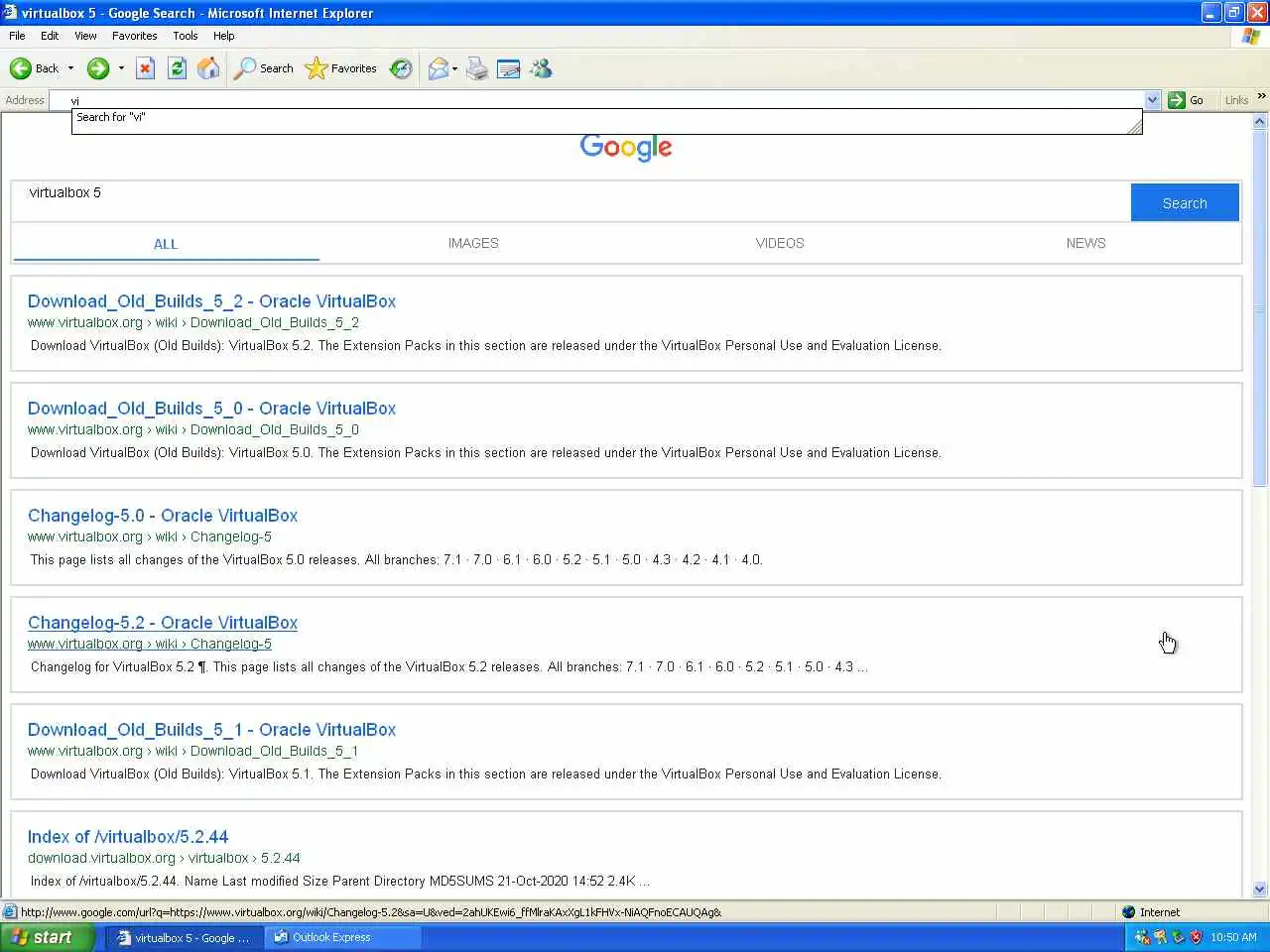Open the Help menu
The height and width of the screenshot is (952, 1270).
coord(224,36)
